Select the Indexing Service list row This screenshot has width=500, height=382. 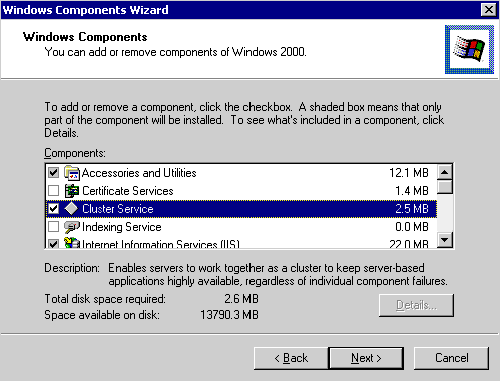[241, 227]
